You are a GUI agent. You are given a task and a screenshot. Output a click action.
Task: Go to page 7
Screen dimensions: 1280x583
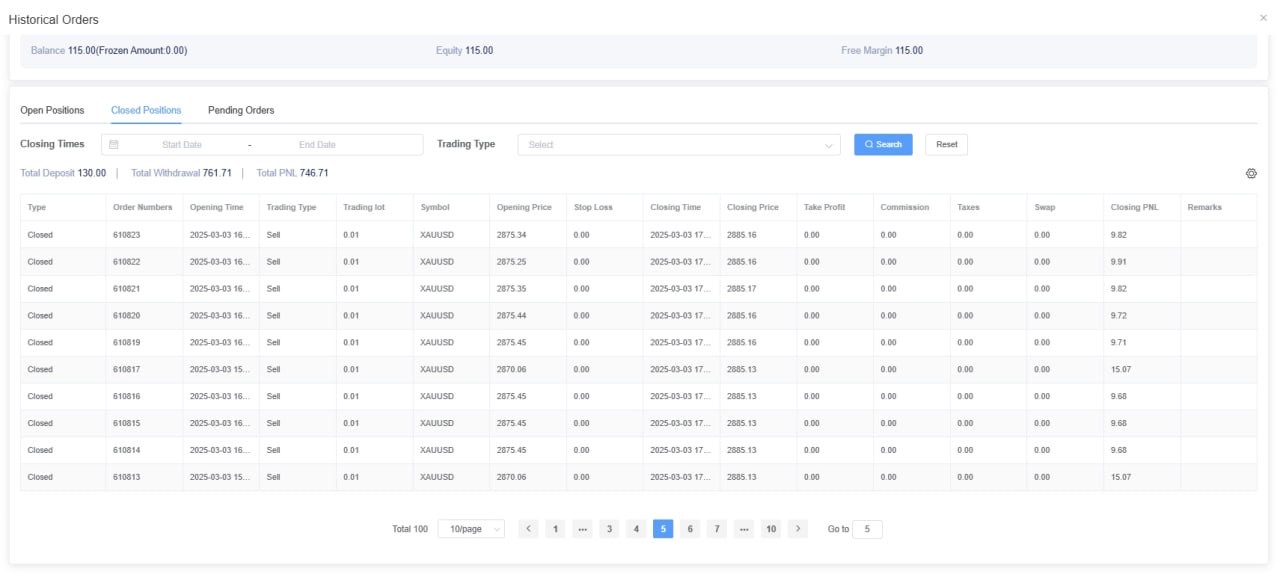(717, 529)
